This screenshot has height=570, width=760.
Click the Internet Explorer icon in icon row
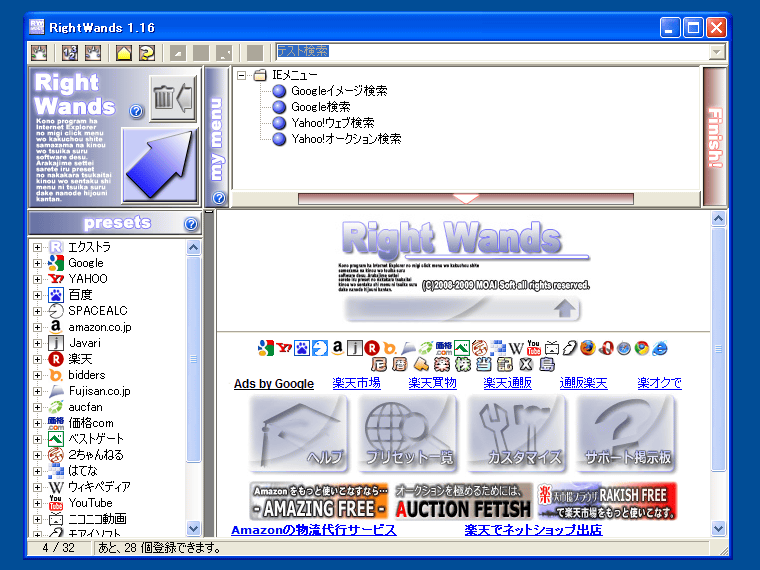[660, 348]
